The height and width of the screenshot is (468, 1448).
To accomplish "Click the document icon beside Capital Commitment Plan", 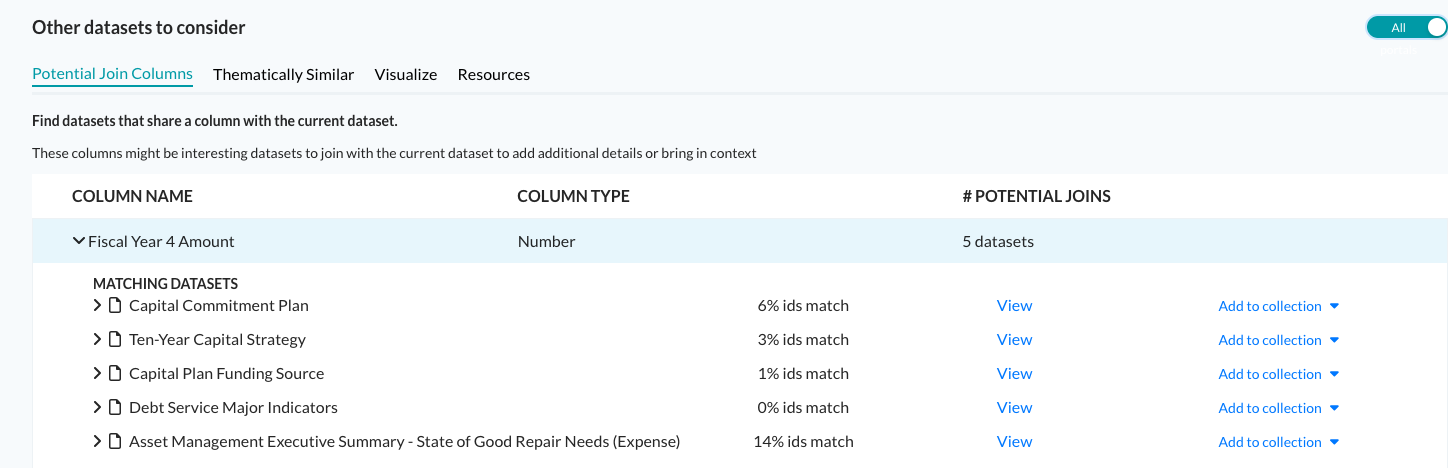I will pyautogui.click(x=115, y=306).
